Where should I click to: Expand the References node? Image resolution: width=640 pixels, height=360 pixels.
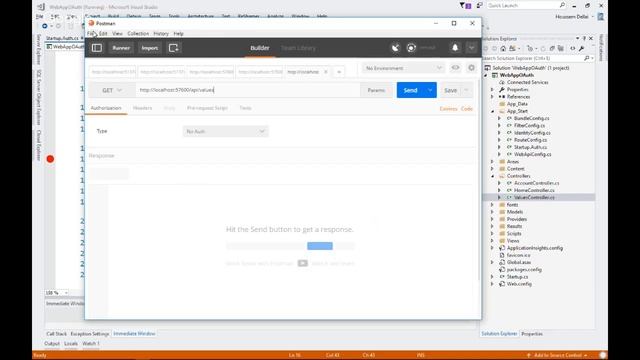[493, 97]
